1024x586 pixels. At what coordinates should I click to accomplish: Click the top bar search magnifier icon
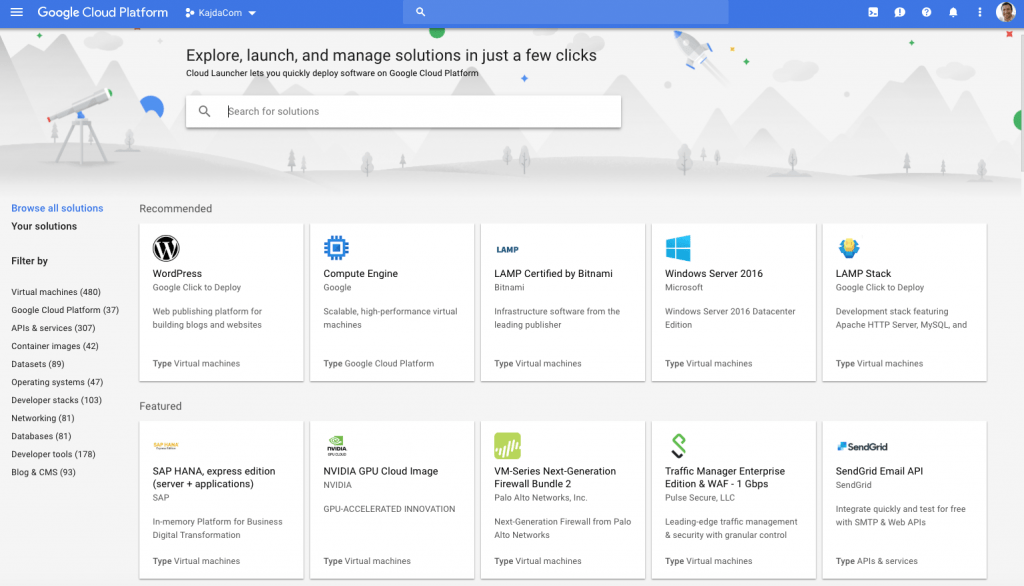[x=421, y=12]
